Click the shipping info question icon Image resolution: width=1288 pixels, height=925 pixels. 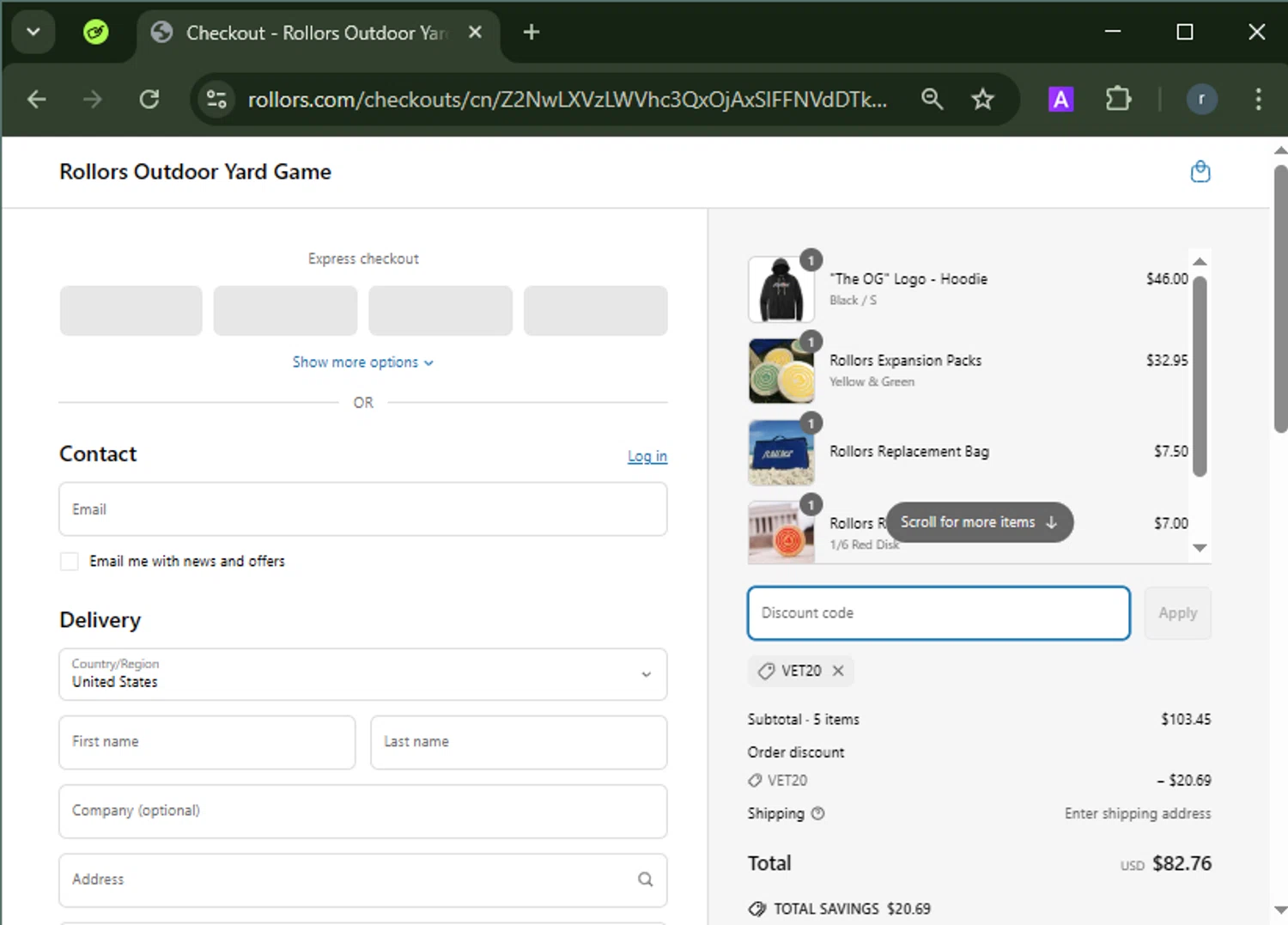click(x=817, y=813)
